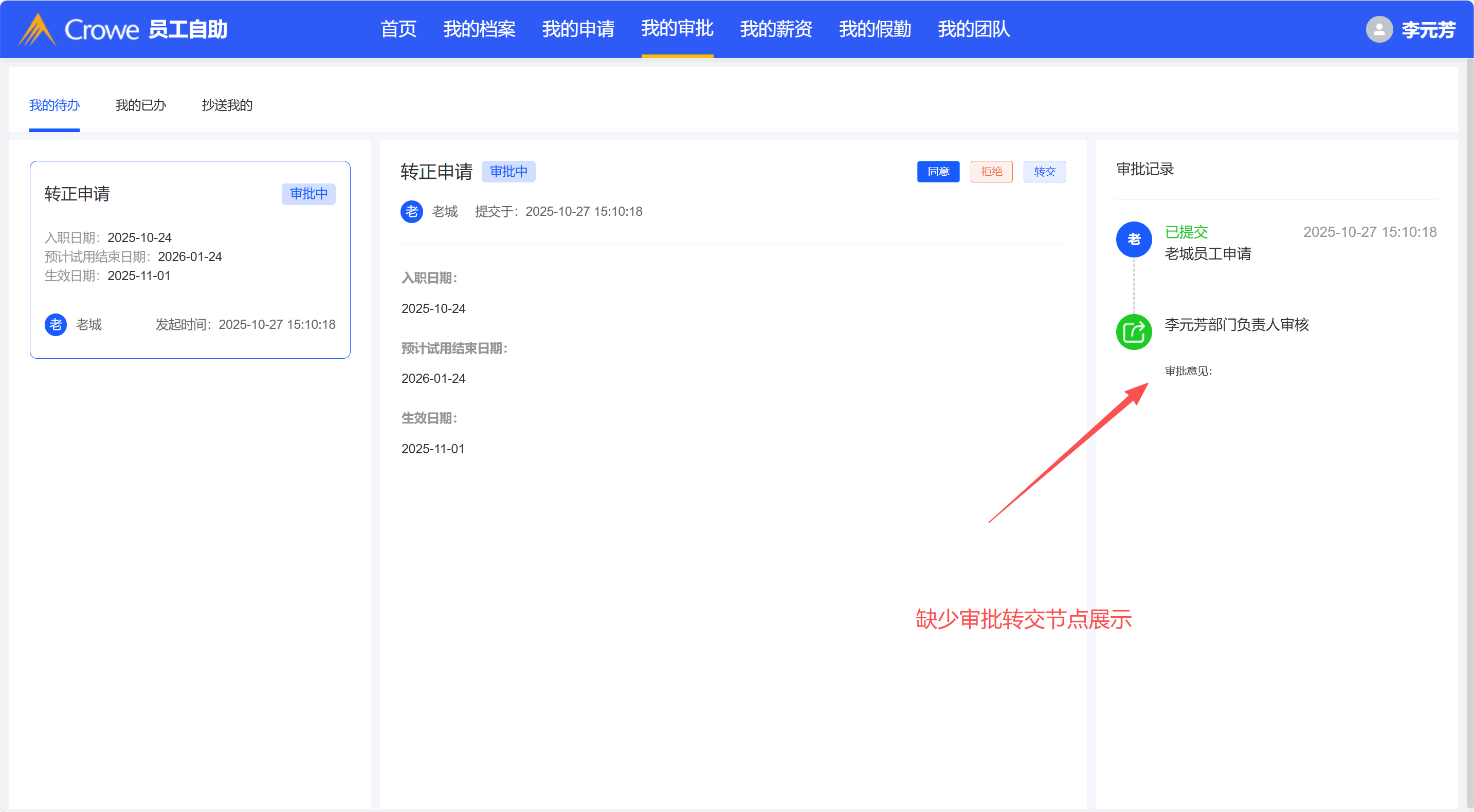Viewport: 1474px width, 812px height.
Task: Open 我的假勤 navigation item
Action: pos(875,29)
